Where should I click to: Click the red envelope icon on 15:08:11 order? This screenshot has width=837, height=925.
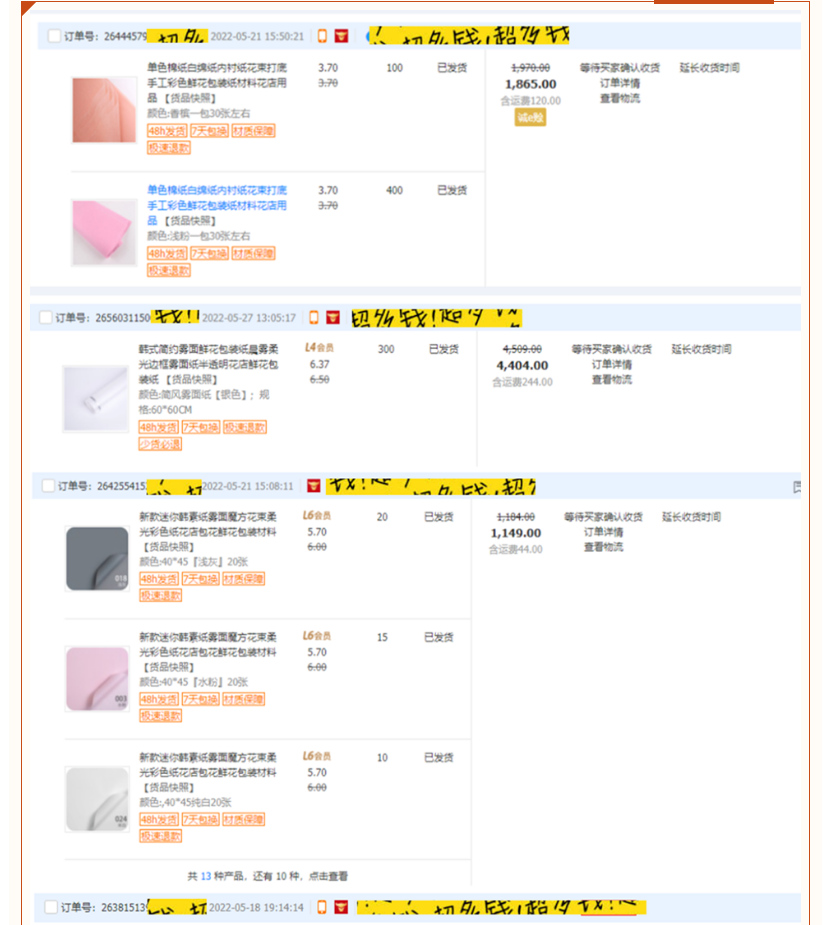coord(314,486)
